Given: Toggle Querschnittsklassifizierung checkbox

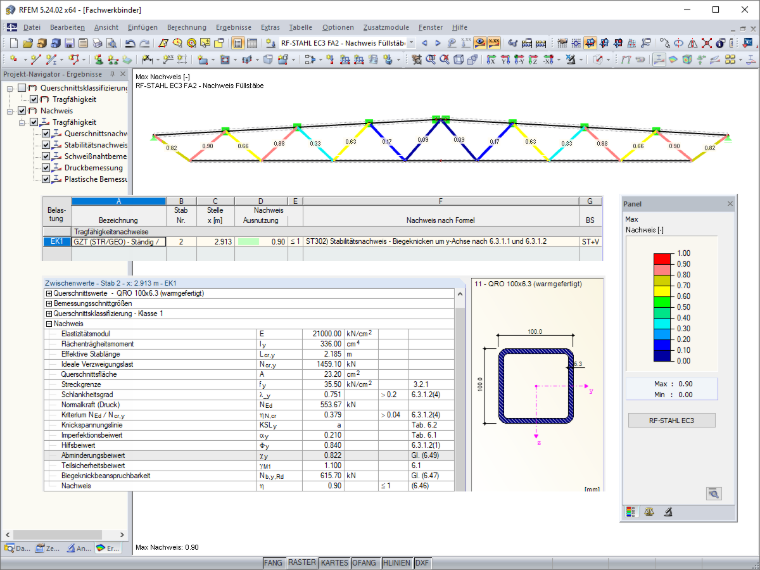Looking at the screenshot, I should click(22, 88).
